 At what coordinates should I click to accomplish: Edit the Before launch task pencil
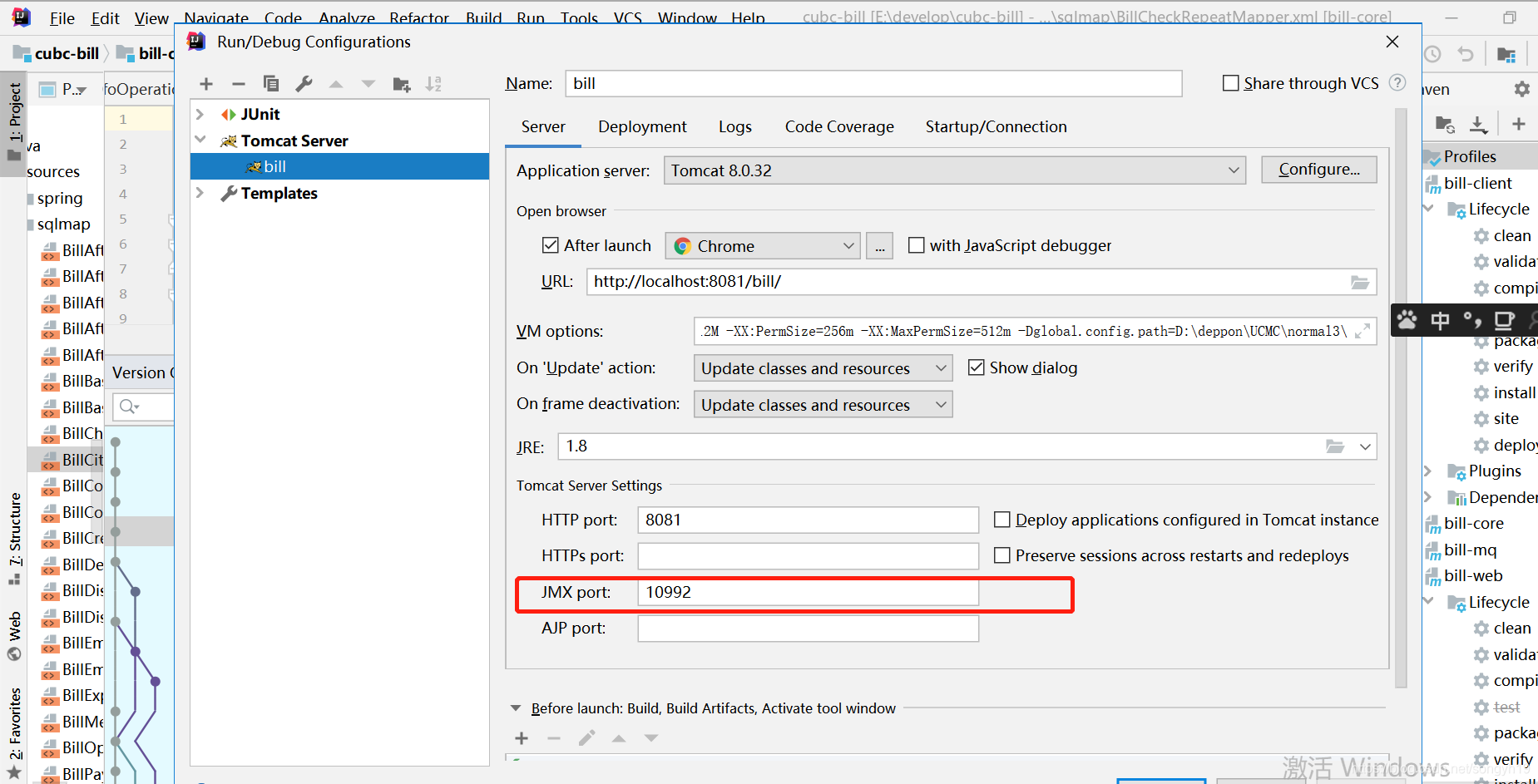coord(586,738)
